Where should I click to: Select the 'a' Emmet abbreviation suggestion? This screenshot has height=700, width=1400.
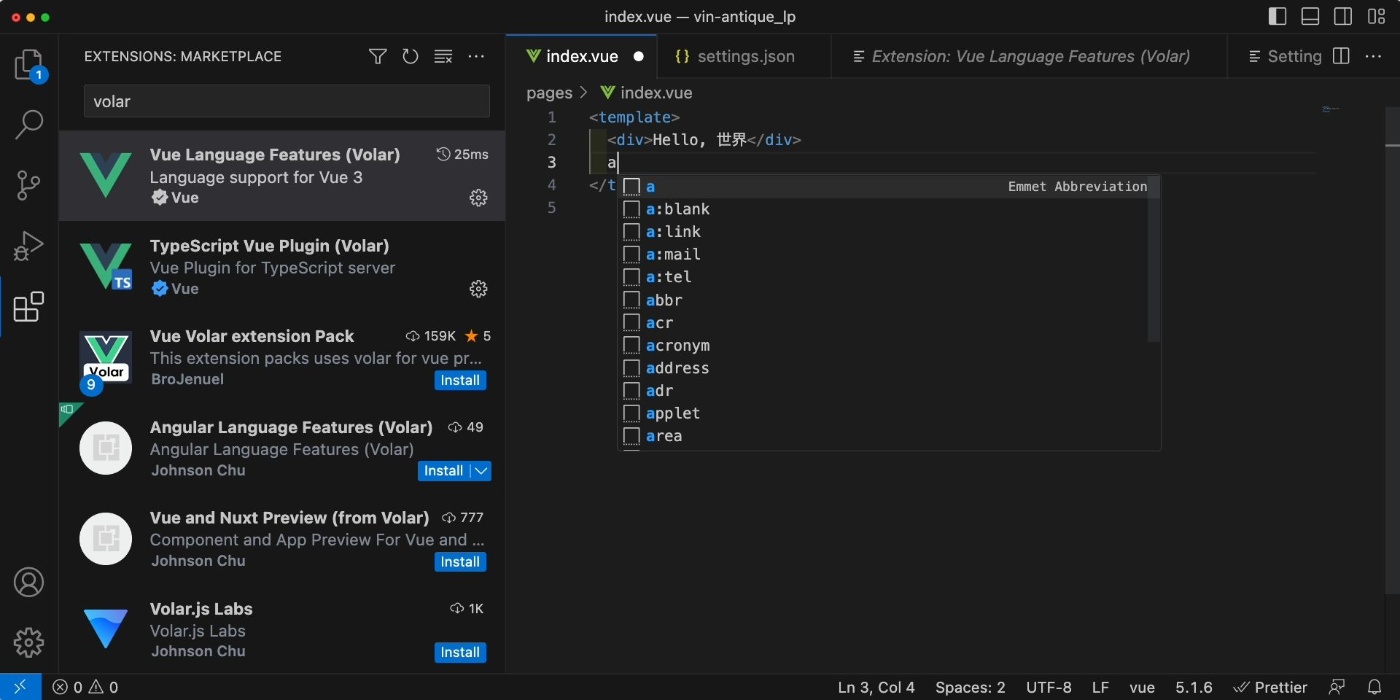point(889,186)
